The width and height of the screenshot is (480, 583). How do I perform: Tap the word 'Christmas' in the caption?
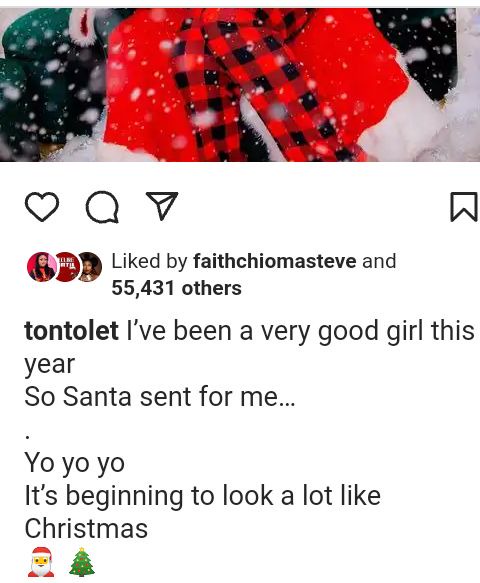coord(86,528)
